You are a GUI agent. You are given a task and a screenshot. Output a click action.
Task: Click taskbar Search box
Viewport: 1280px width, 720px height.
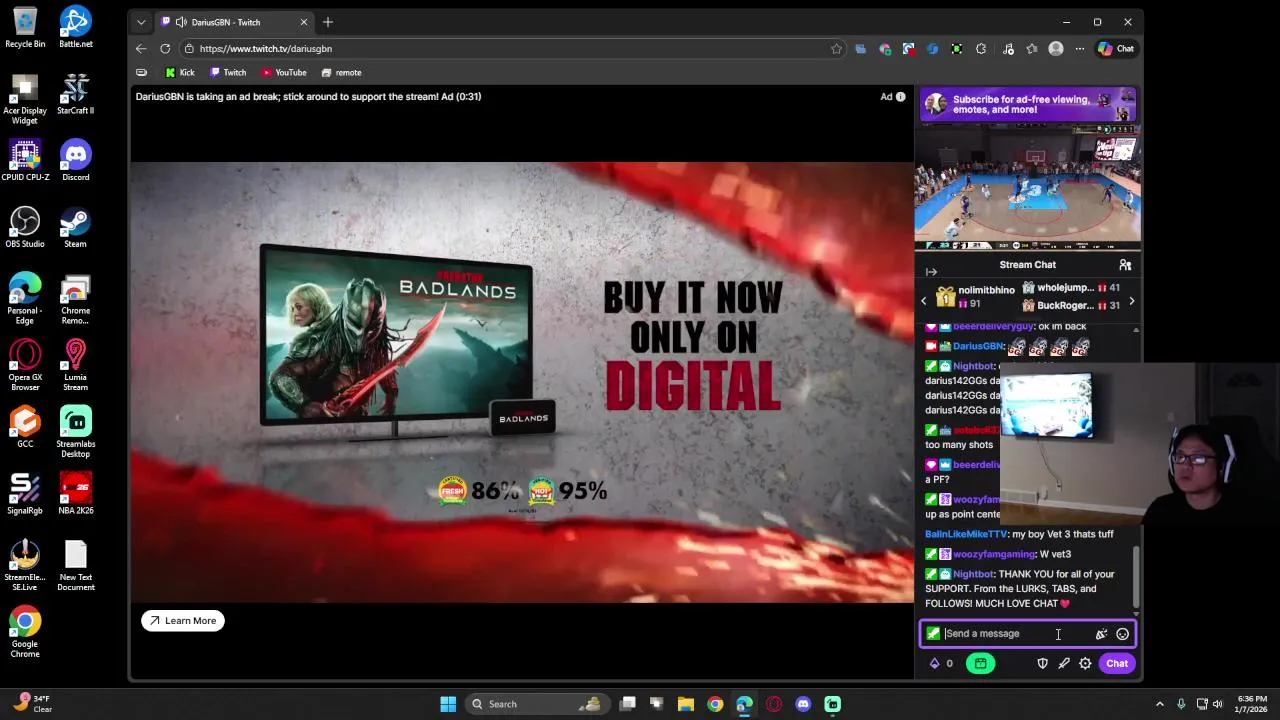pyautogui.click(x=536, y=704)
